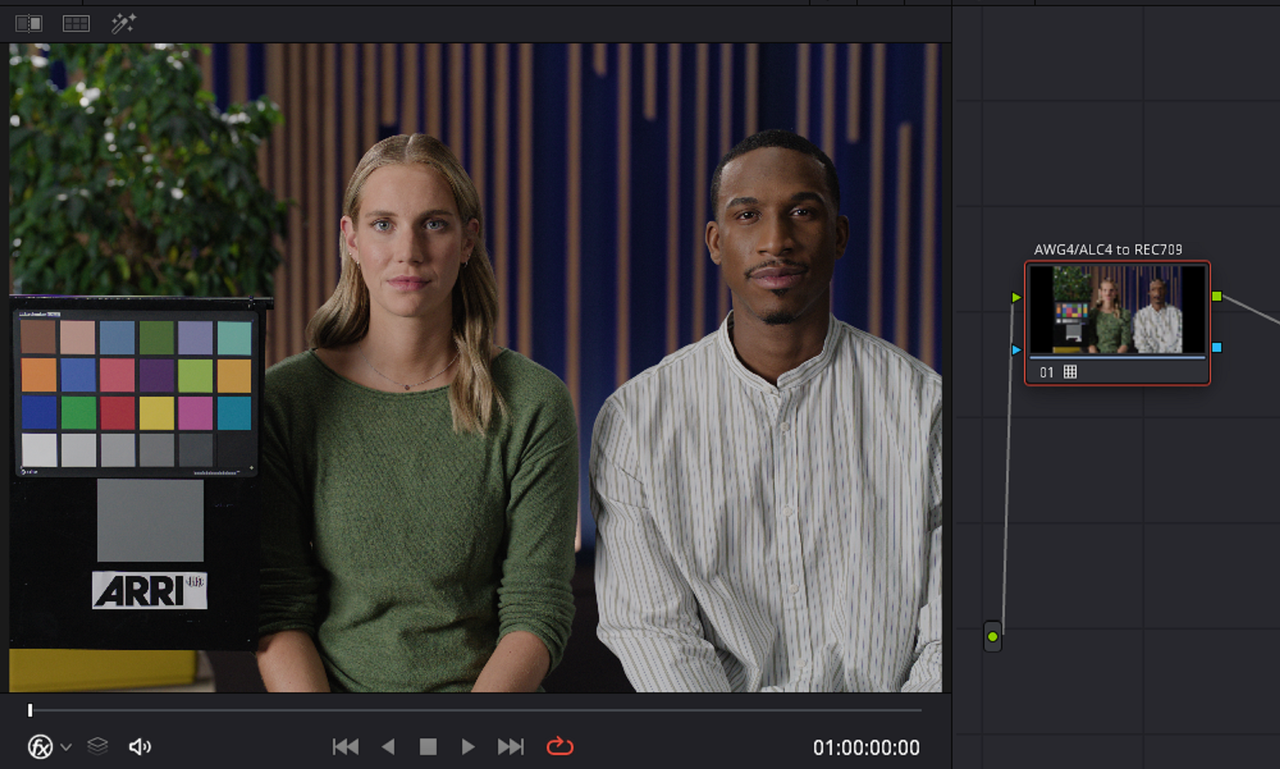The image size is (1280, 769).
Task: Enable the split screen grid view
Action: (x=76, y=23)
